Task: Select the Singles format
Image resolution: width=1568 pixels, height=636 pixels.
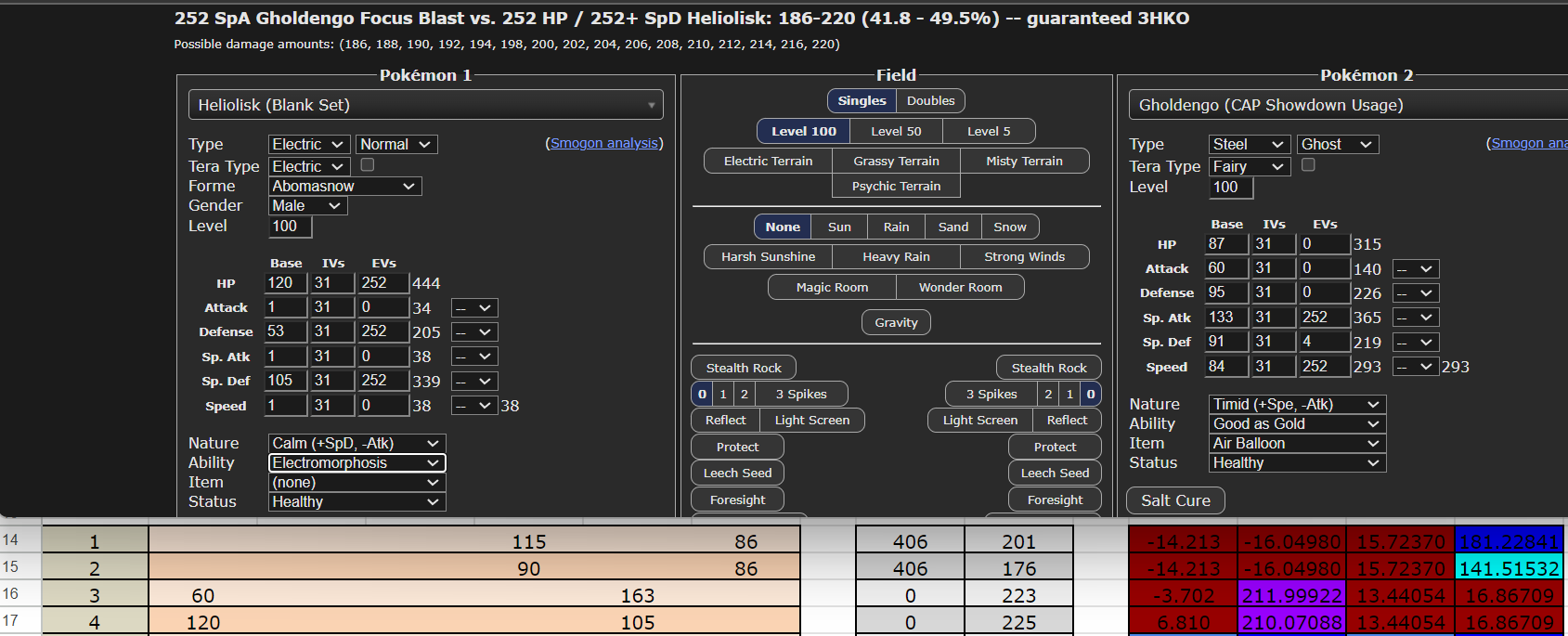Action: tap(862, 100)
